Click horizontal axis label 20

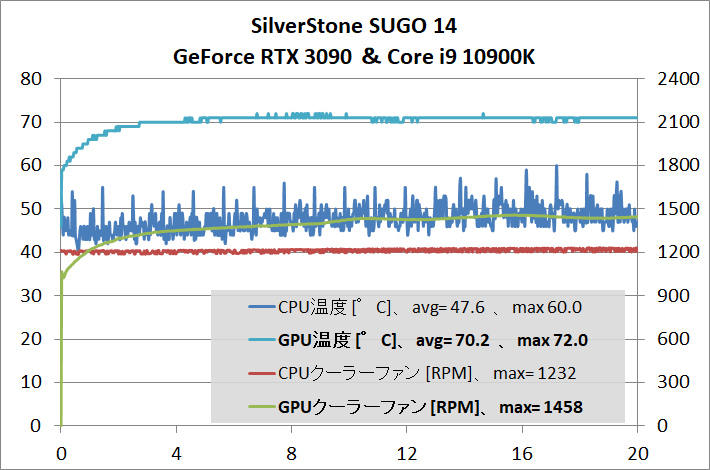point(638,453)
